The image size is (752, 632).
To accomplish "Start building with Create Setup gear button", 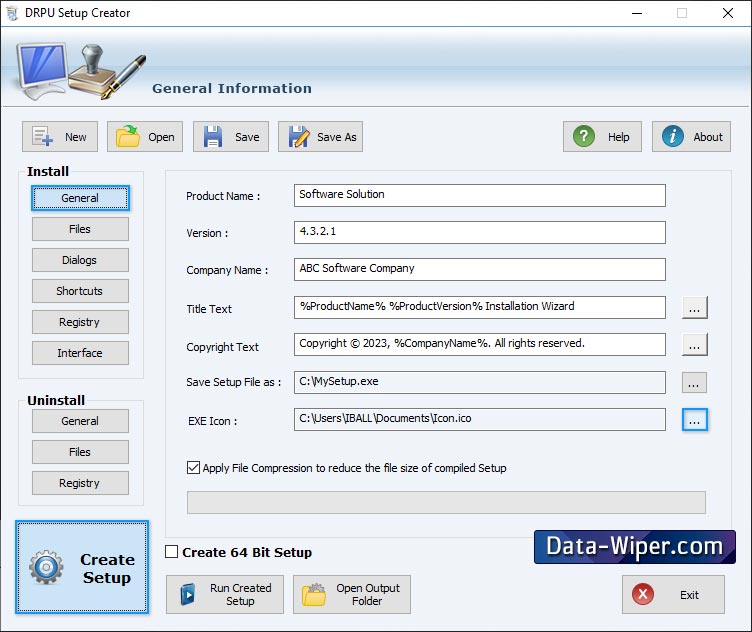I will (82, 567).
